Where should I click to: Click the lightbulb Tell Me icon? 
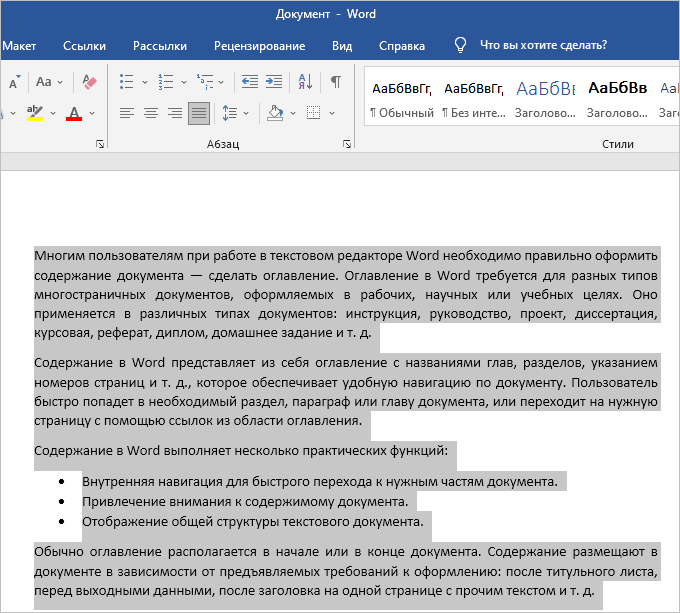point(460,45)
